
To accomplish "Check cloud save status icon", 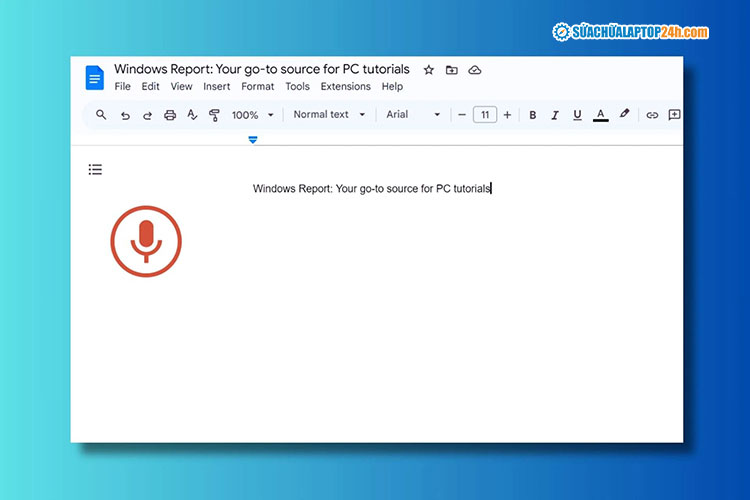I will click(474, 70).
